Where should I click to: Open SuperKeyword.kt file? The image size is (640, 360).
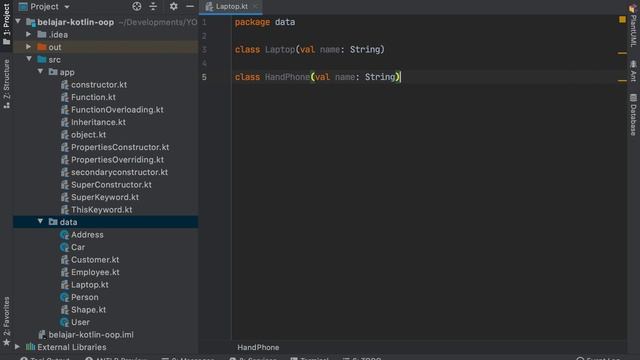pos(105,197)
